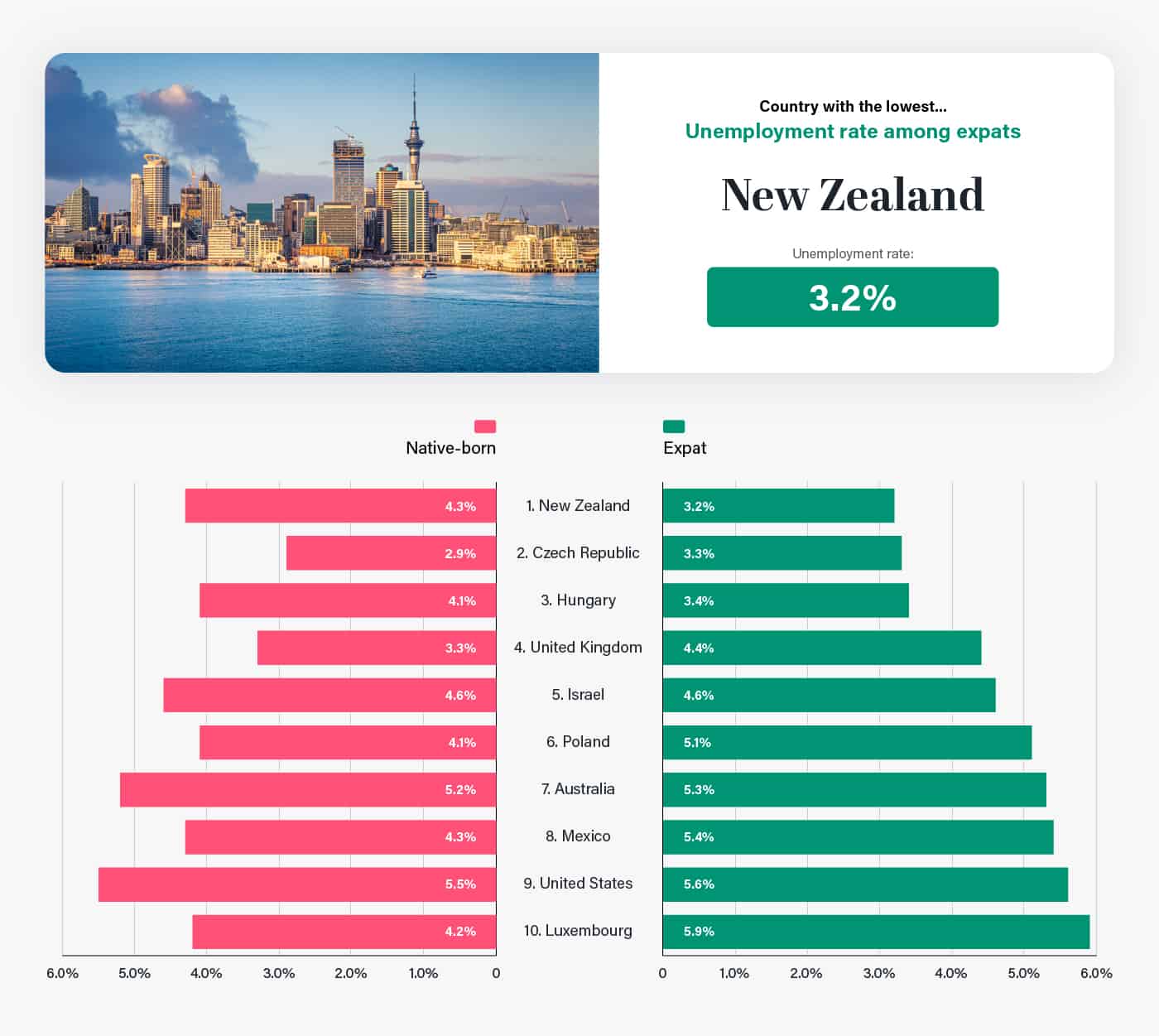Click Czech Republic's 3.3% expat bar
The image size is (1159, 1036).
coord(782,553)
